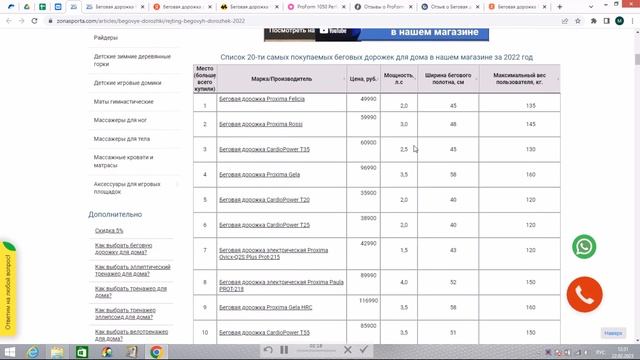Sort by the Марка/Производитель column header

coord(282,79)
